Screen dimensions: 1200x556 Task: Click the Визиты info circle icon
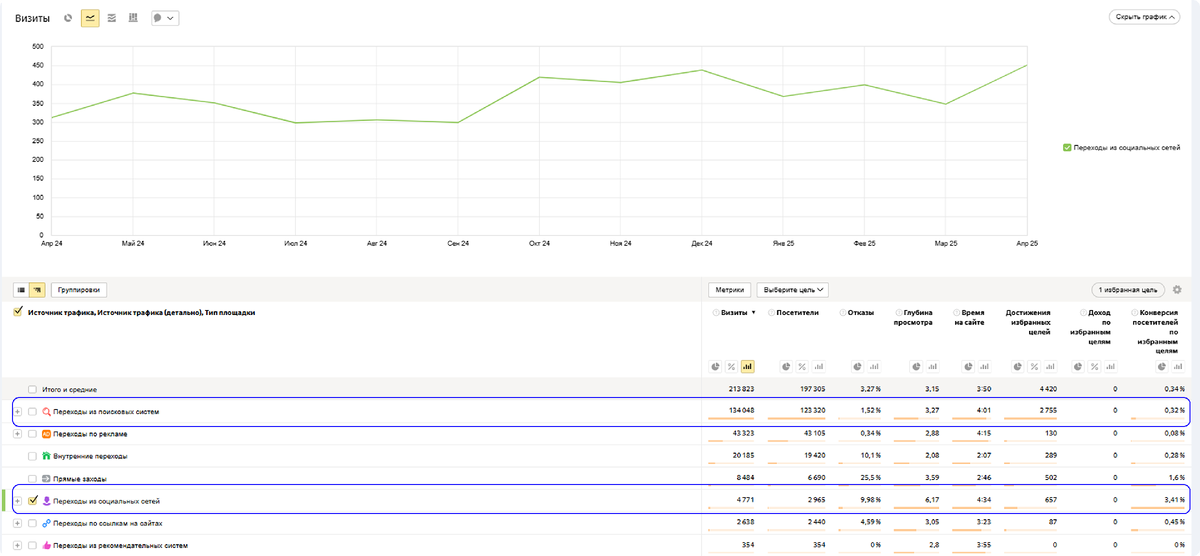(716, 313)
